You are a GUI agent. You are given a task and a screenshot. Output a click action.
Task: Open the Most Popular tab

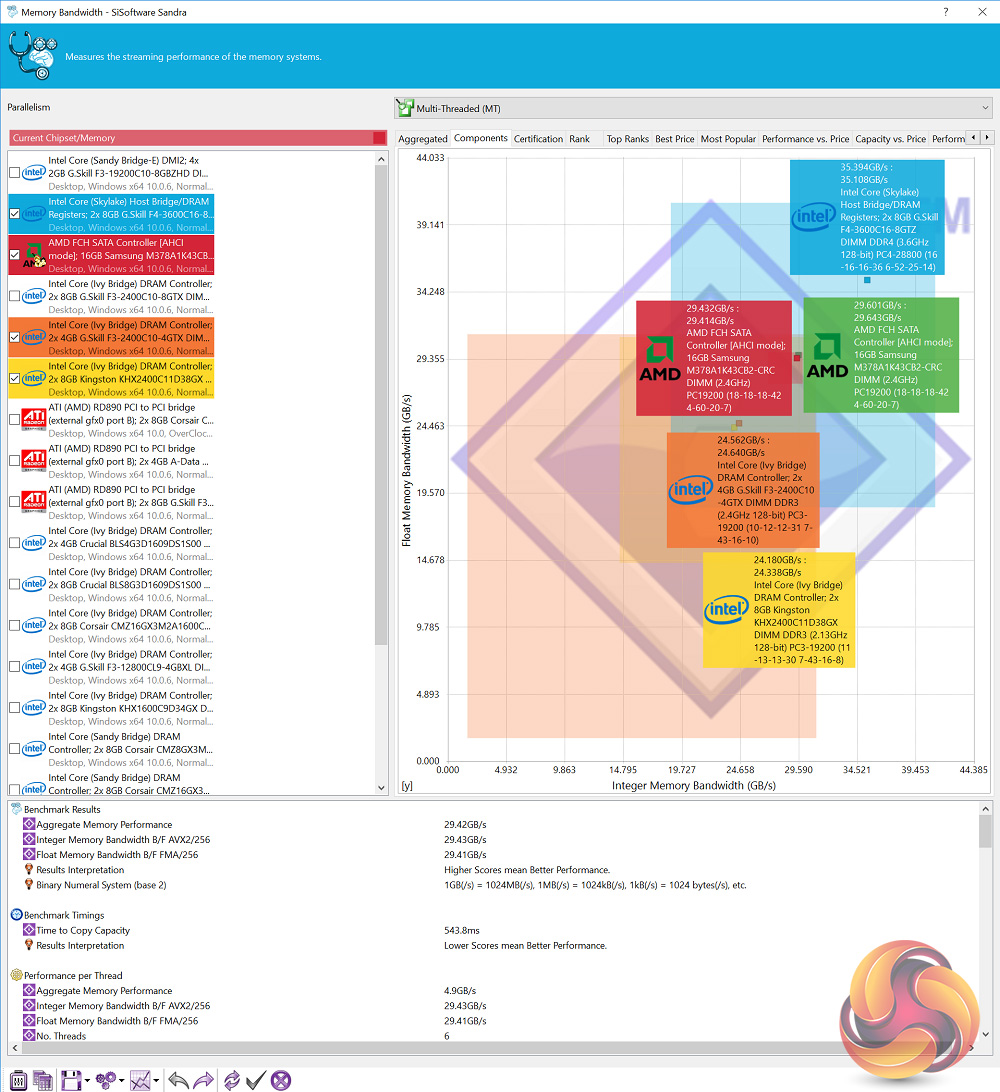[728, 139]
